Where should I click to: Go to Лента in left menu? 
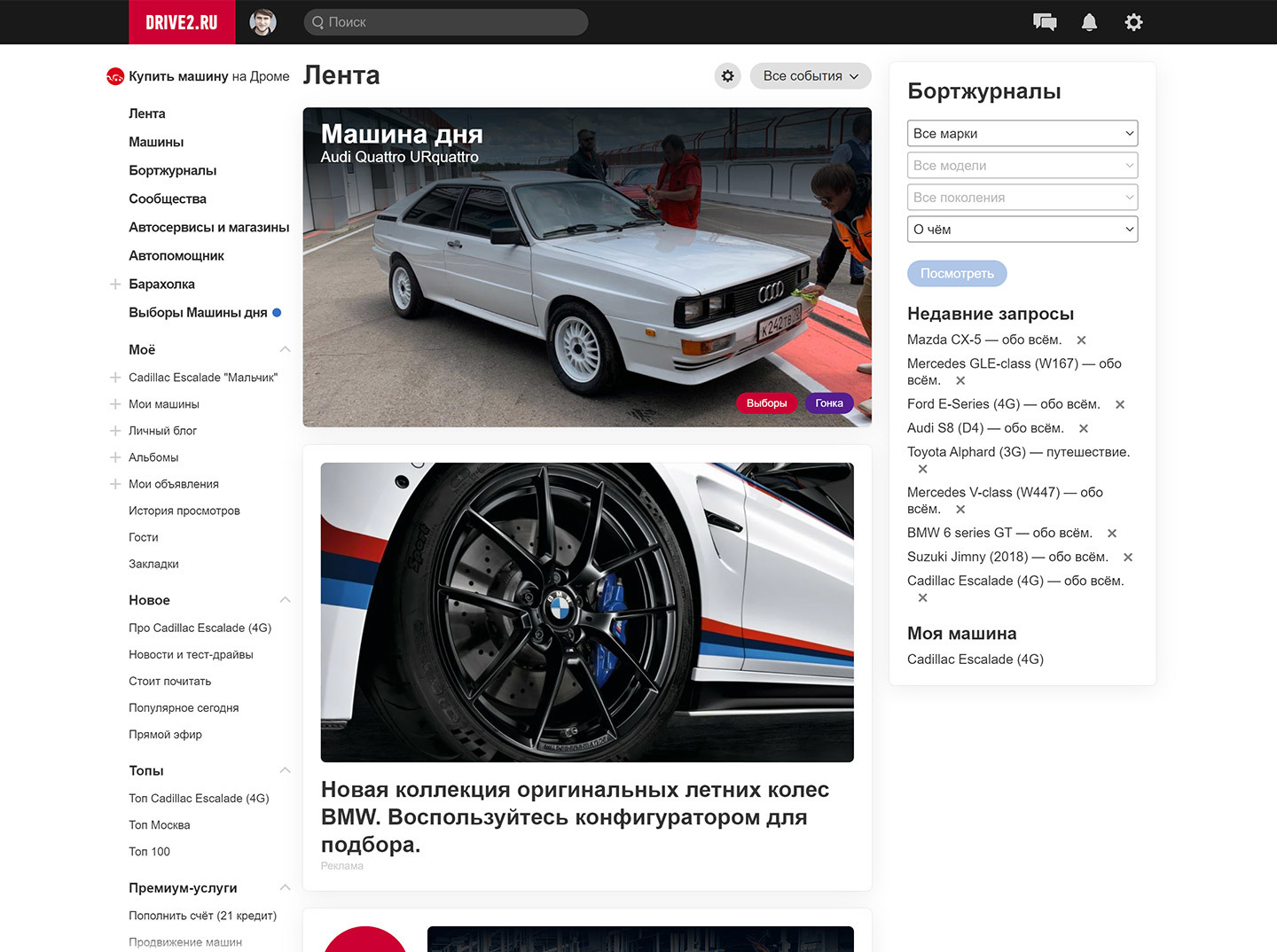(147, 113)
